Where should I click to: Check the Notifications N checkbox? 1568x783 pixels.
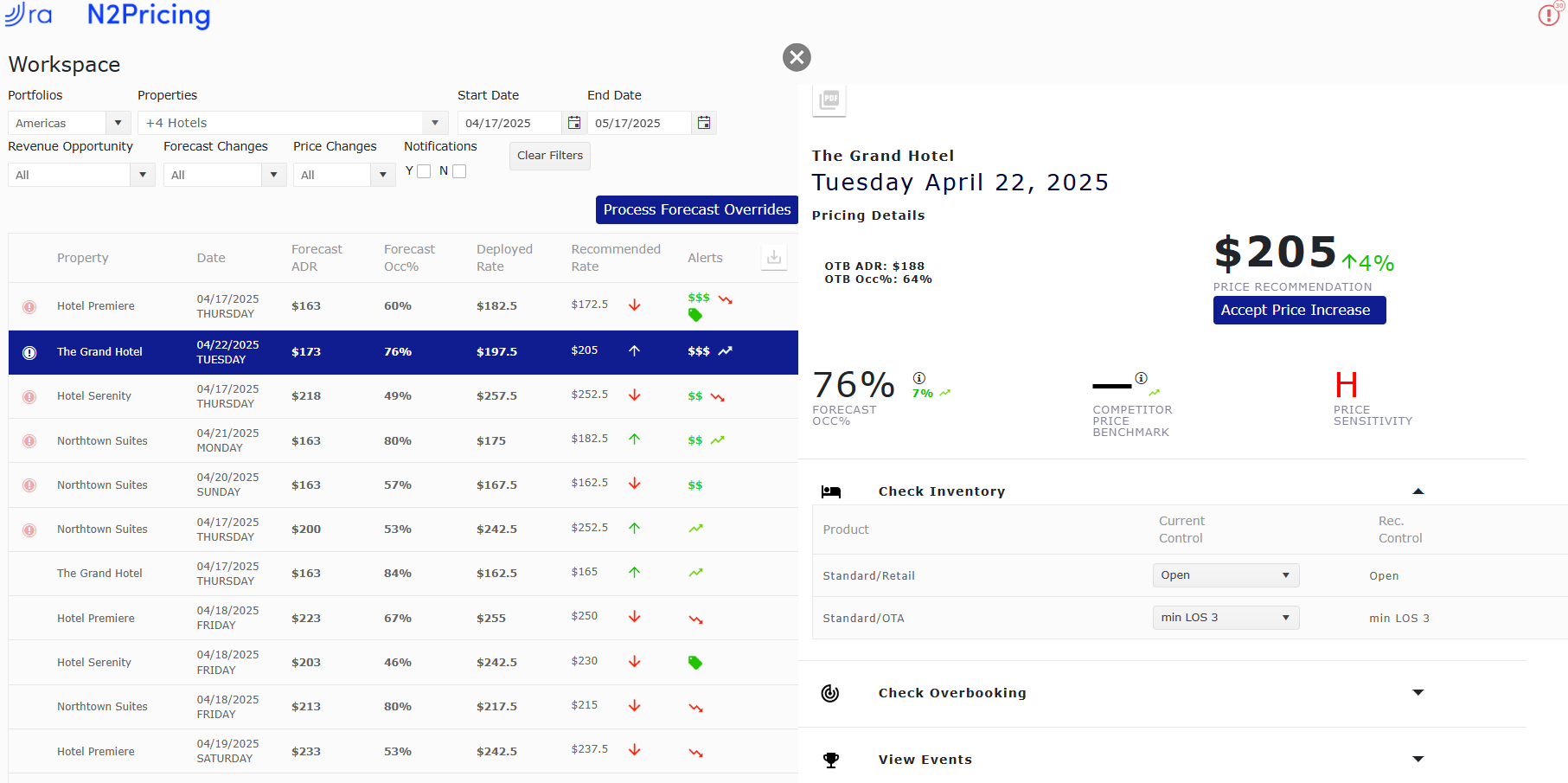pos(459,171)
